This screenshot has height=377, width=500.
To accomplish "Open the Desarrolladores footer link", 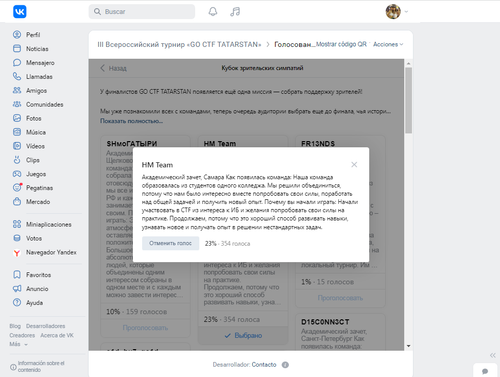I will pyautogui.click(x=46, y=326).
